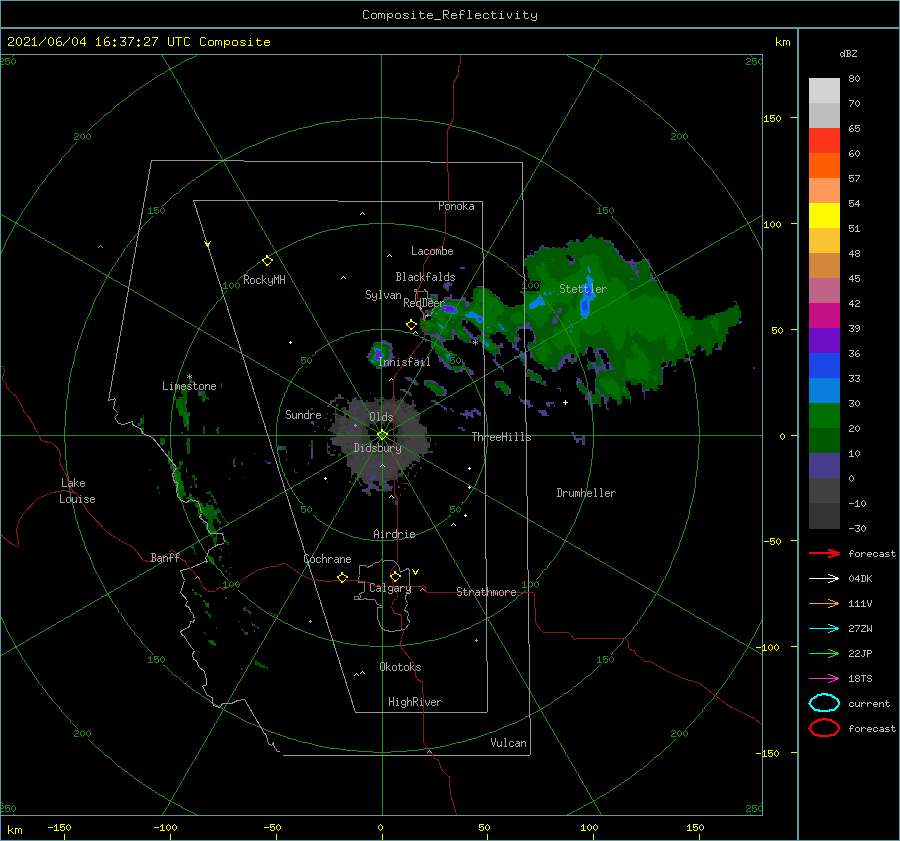Click the Calgary city label
The width and height of the screenshot is (900, 841).
tap(390, 588)
